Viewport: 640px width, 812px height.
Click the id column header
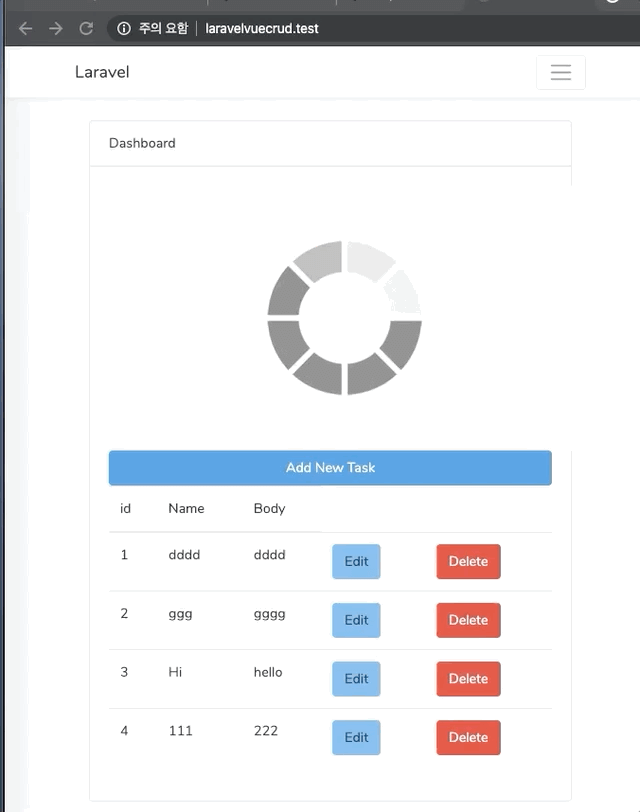[125, 509]
